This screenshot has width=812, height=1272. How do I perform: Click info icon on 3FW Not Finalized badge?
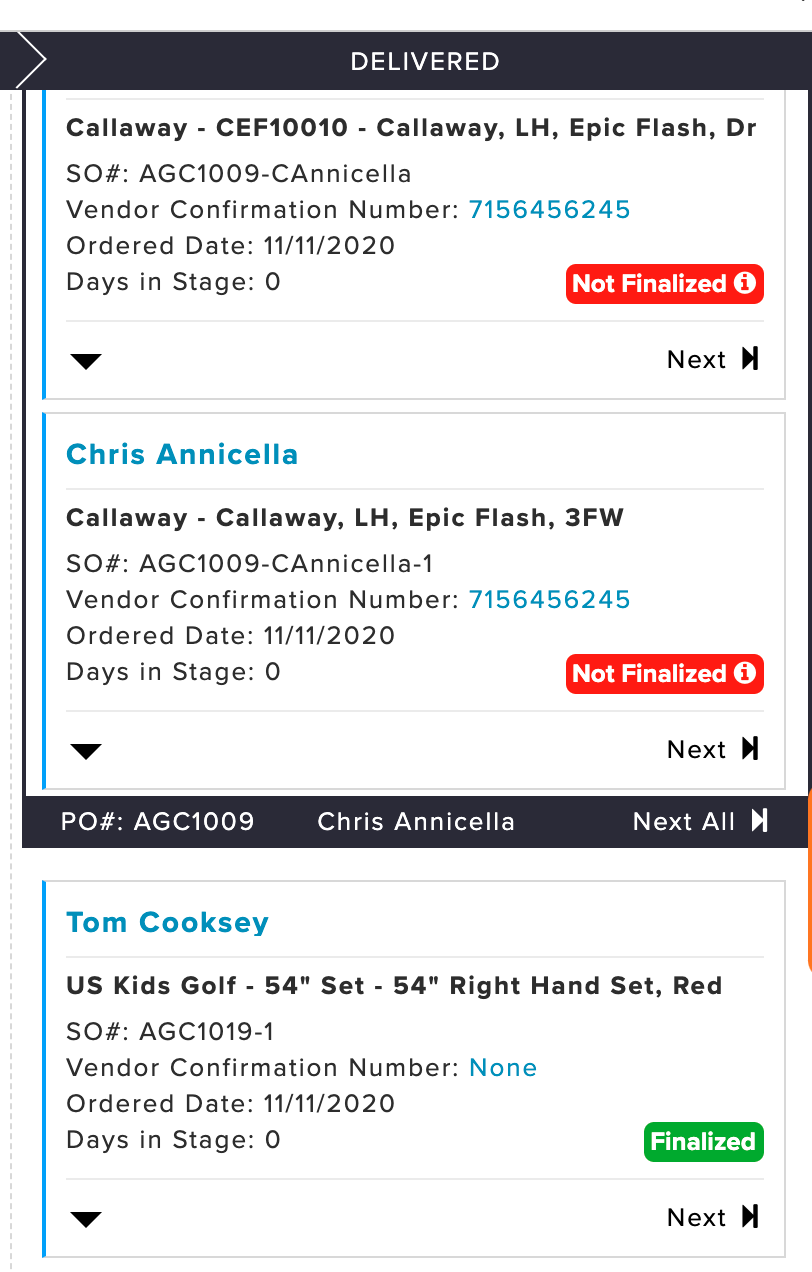[x=744, y=673]
